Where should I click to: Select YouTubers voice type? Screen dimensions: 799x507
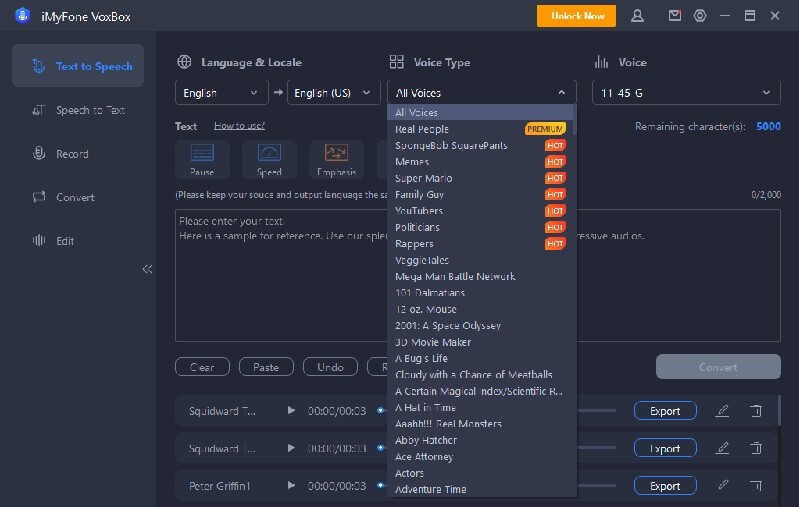coord(480,211)
